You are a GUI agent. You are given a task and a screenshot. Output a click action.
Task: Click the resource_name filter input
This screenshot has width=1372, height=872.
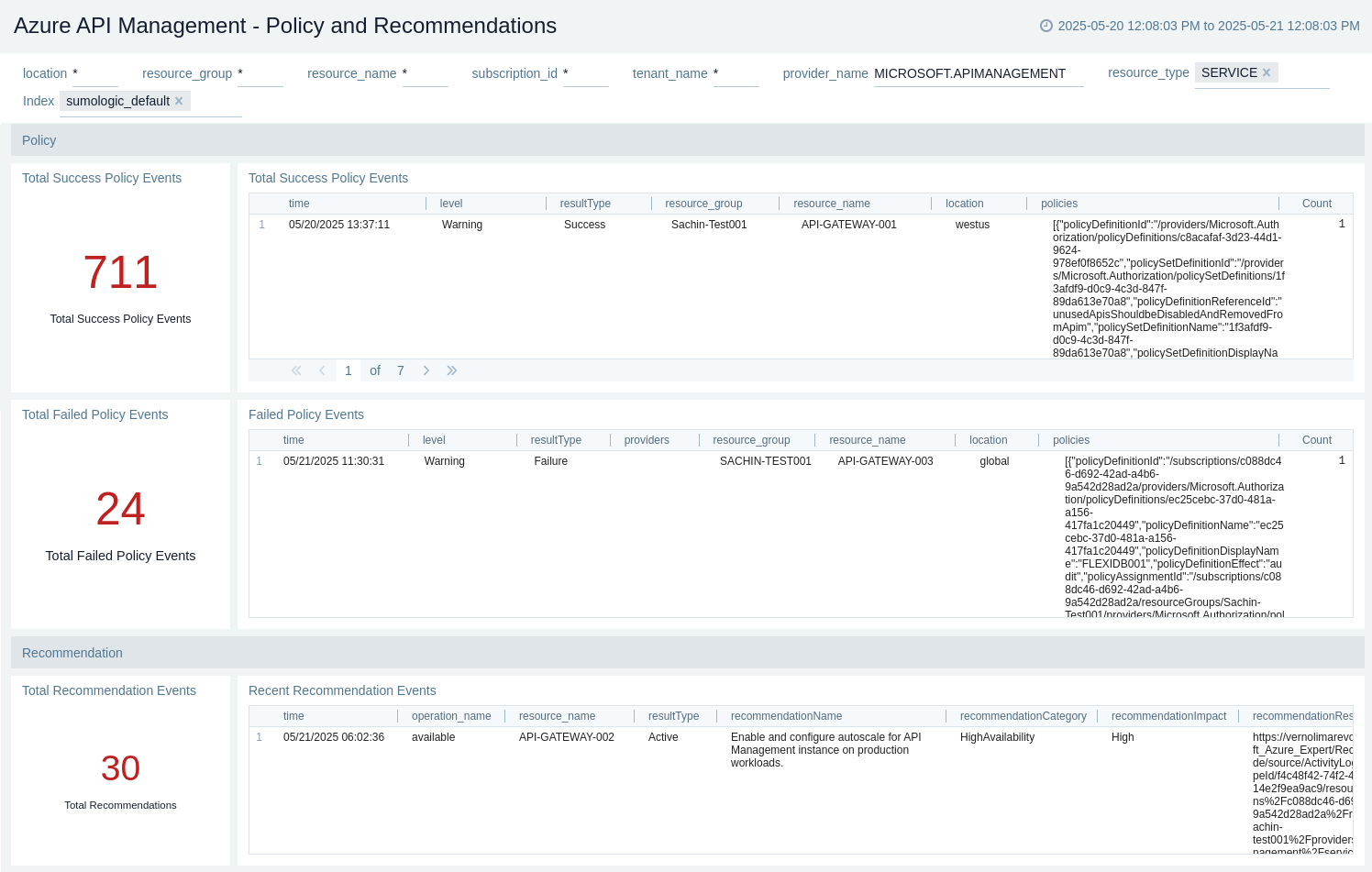click(x=426, y=73)
